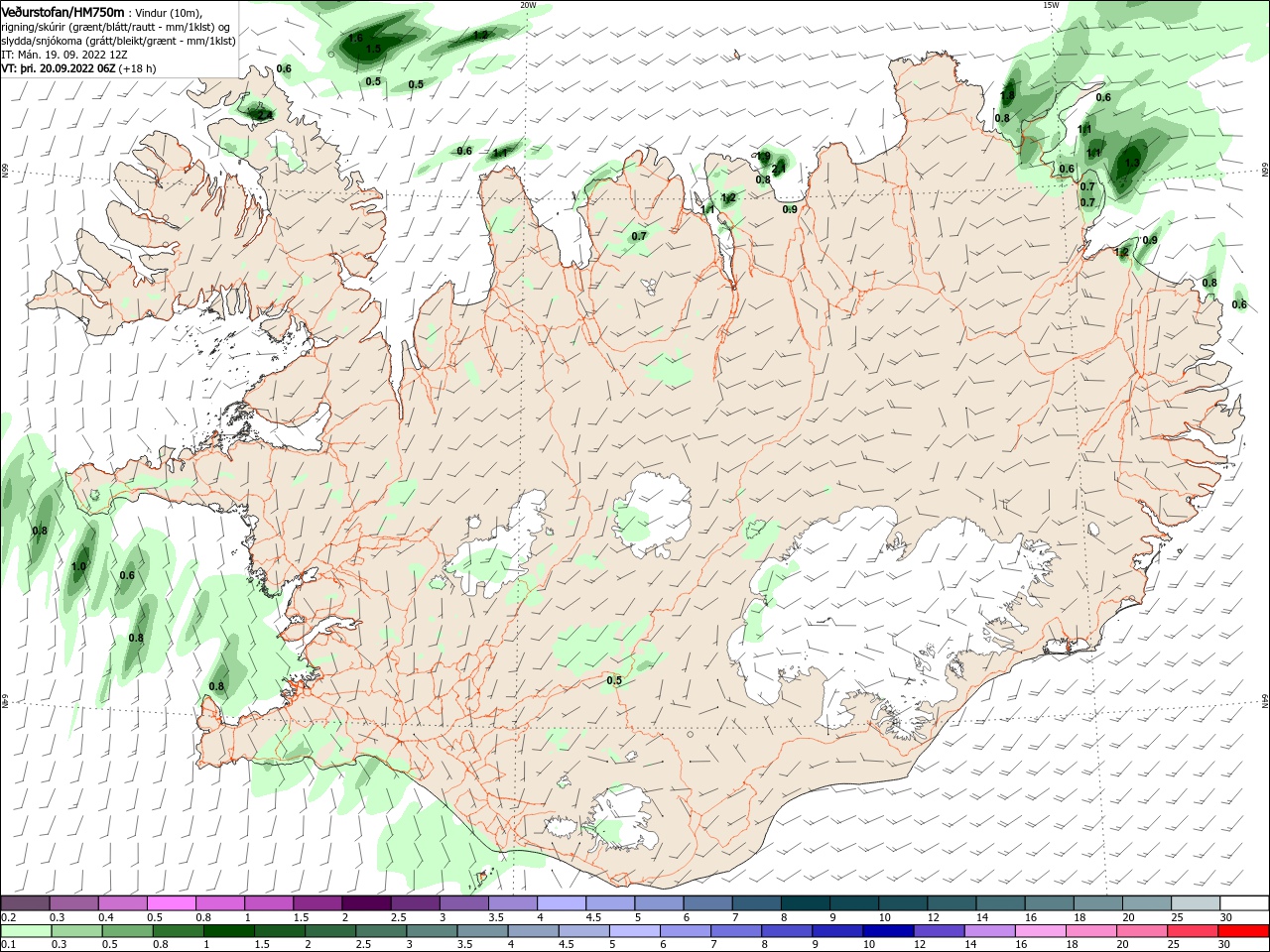Click the '4.5' label on the upper snow scale
Viewport: 1270px width, 952px height.
click(x=593, y=917)
